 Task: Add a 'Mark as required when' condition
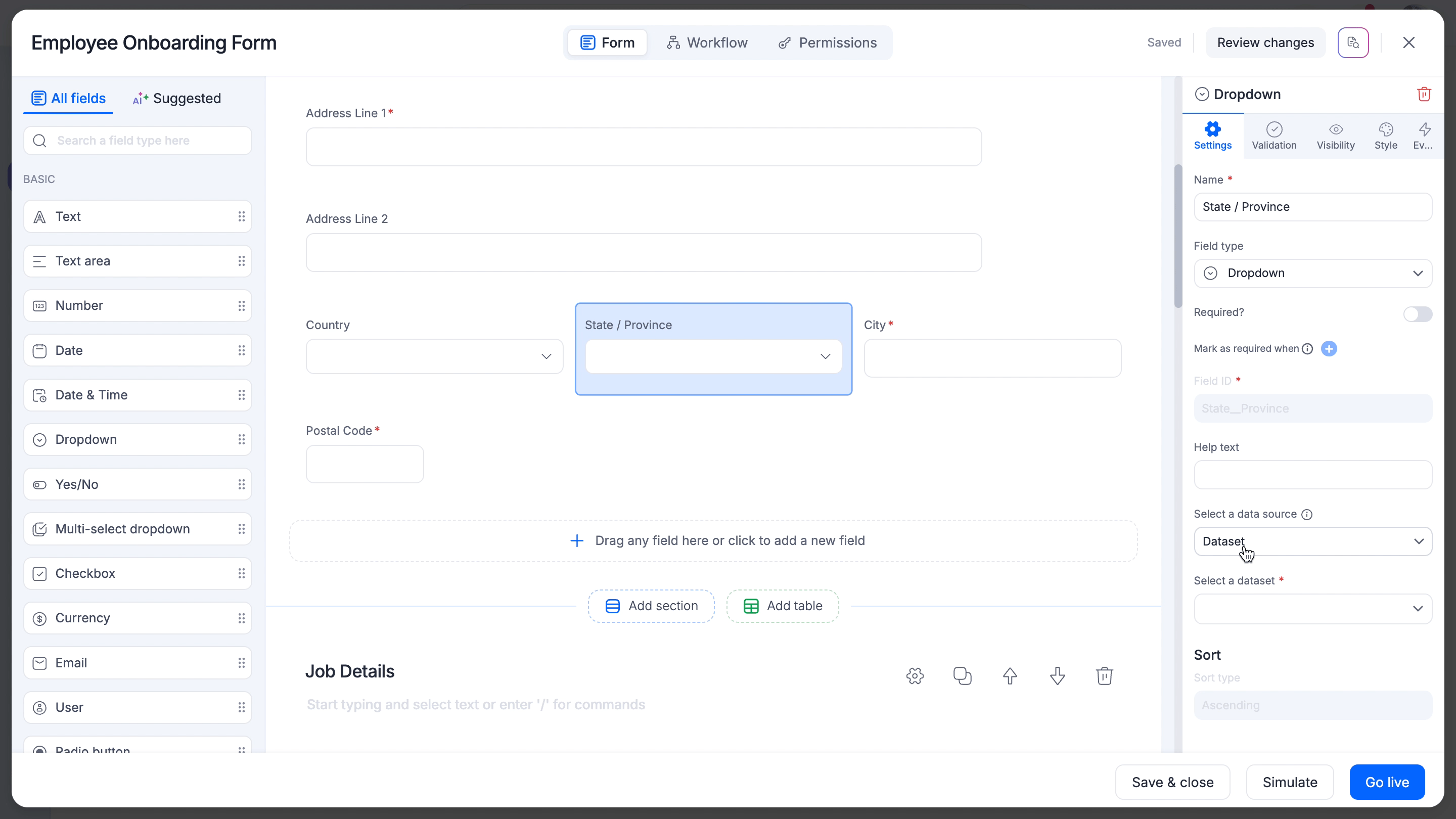coord(1329,349)
